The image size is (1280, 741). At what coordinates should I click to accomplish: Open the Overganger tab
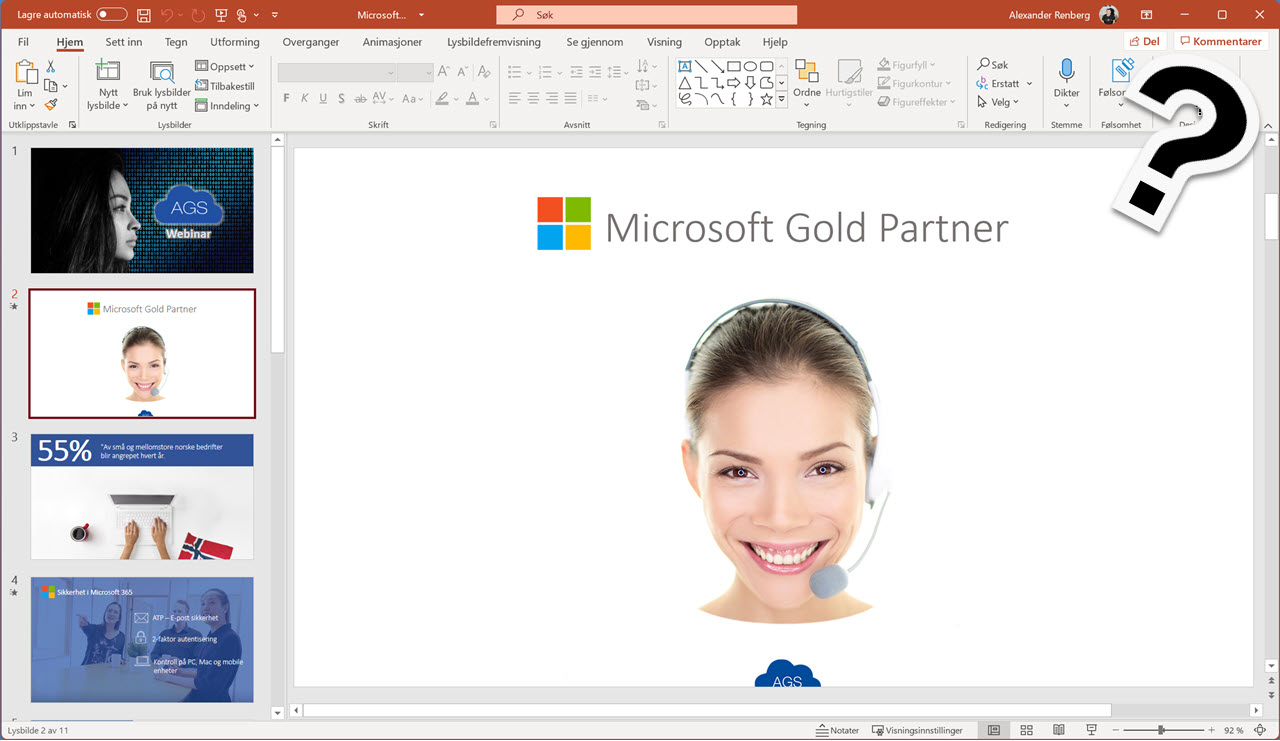point(311,42)
